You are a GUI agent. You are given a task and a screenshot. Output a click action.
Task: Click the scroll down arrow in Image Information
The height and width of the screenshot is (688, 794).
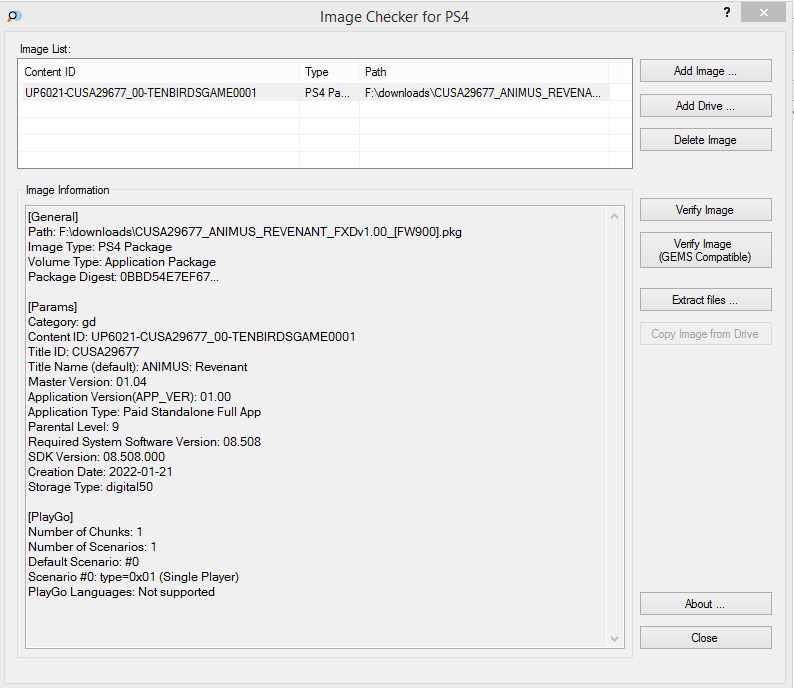click(614, 639)
